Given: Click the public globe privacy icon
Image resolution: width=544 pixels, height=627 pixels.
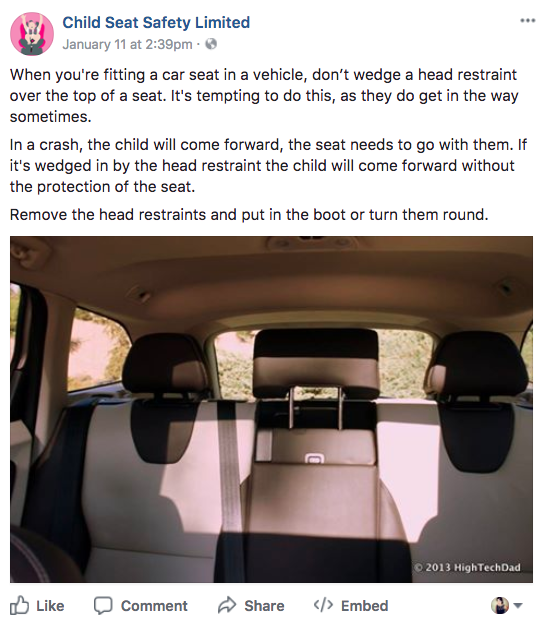Looking at the screenshot, I should pyautogui.click(x=211, y=44).
